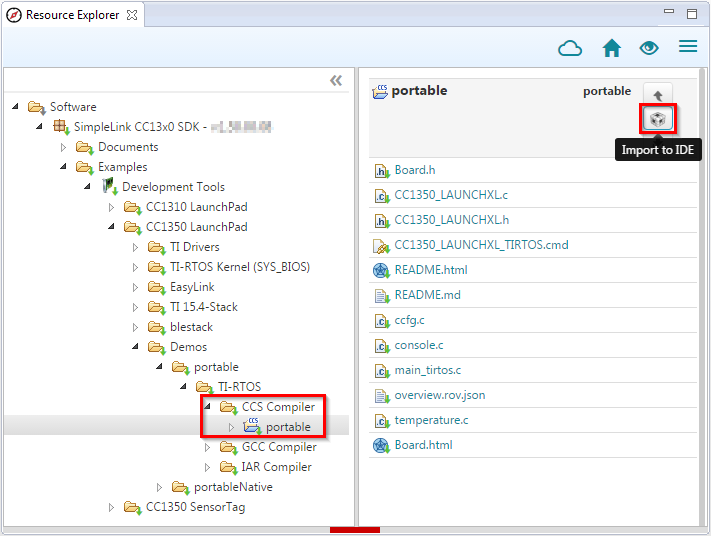Open the console.c file link
Image resolution: width=711 pixels, height=536 pixels.
click(x=419, y=345)
